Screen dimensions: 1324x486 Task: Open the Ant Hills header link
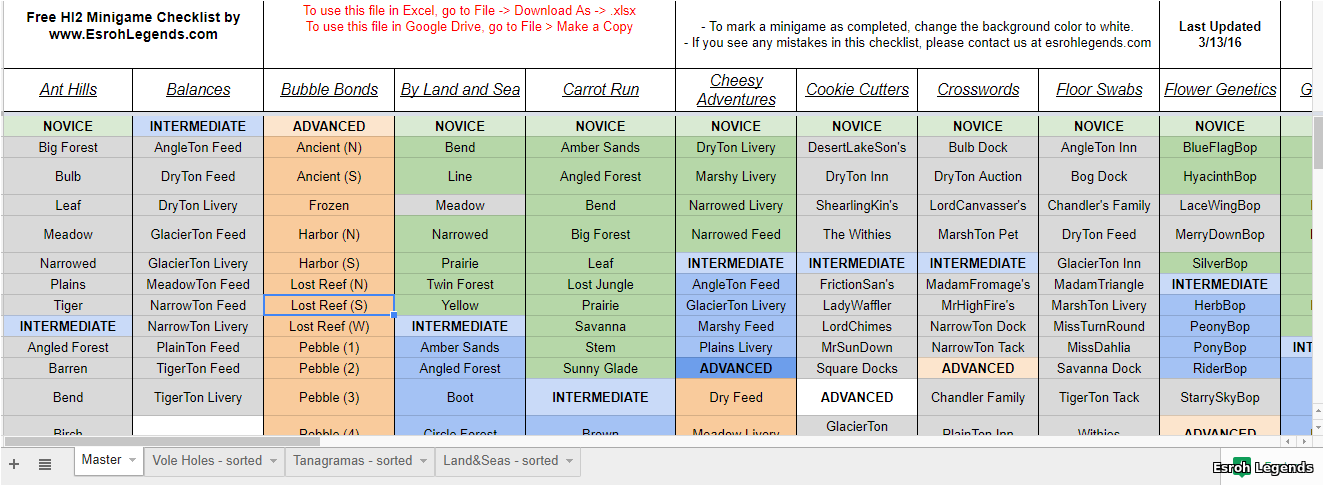[68, 90]
